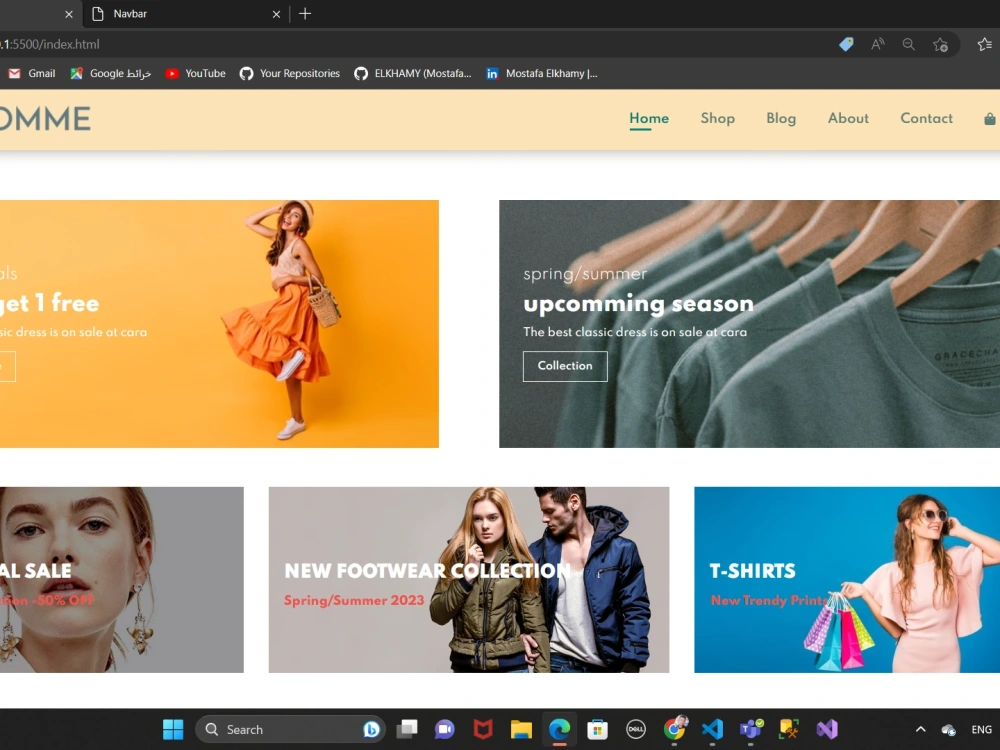1000x750 pixels.
Task: Switch to the Navbar browser tab
Action: pyautogui.click(x=185, y=14)
